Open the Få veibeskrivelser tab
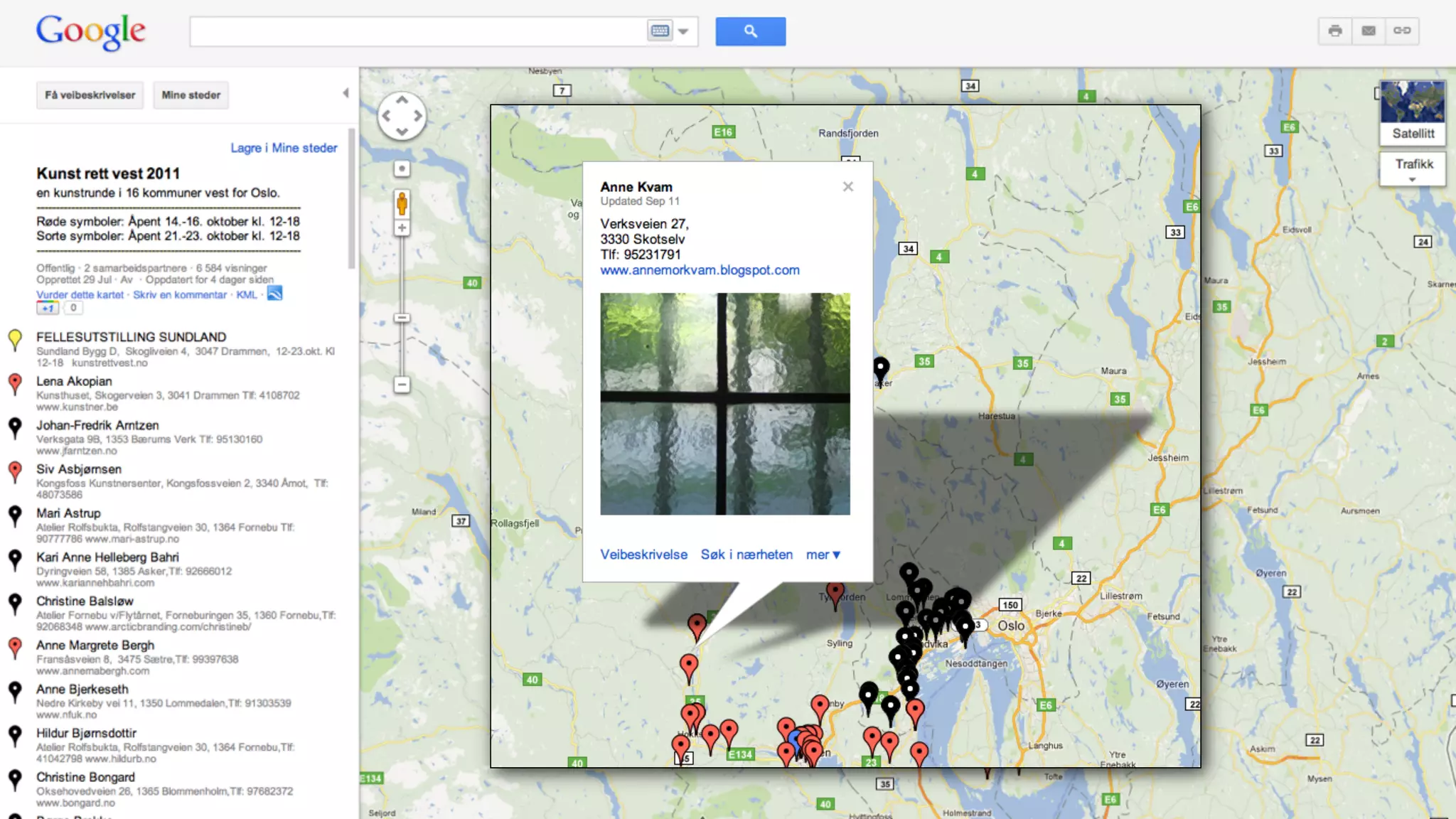The width and height of the screenshot is (1456, 819). 90,95
